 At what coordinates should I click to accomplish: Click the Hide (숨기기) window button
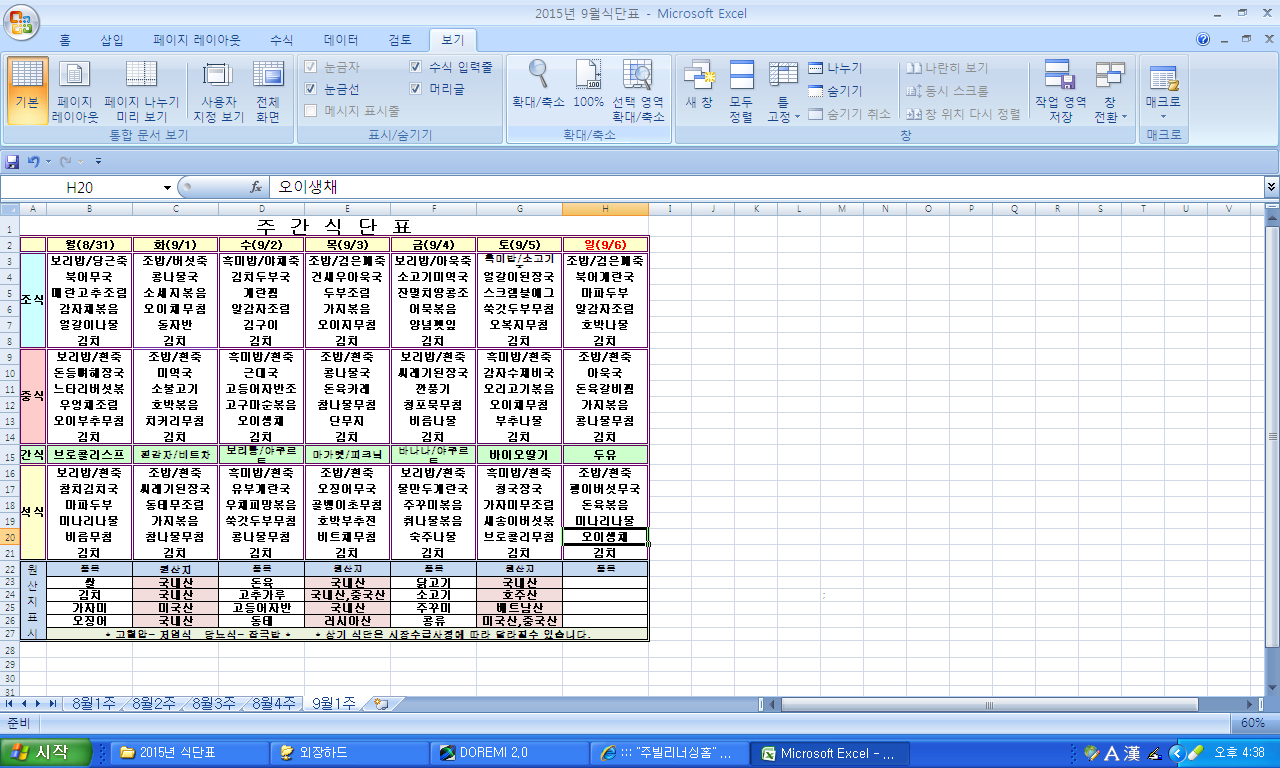click(x=835, y=91)
